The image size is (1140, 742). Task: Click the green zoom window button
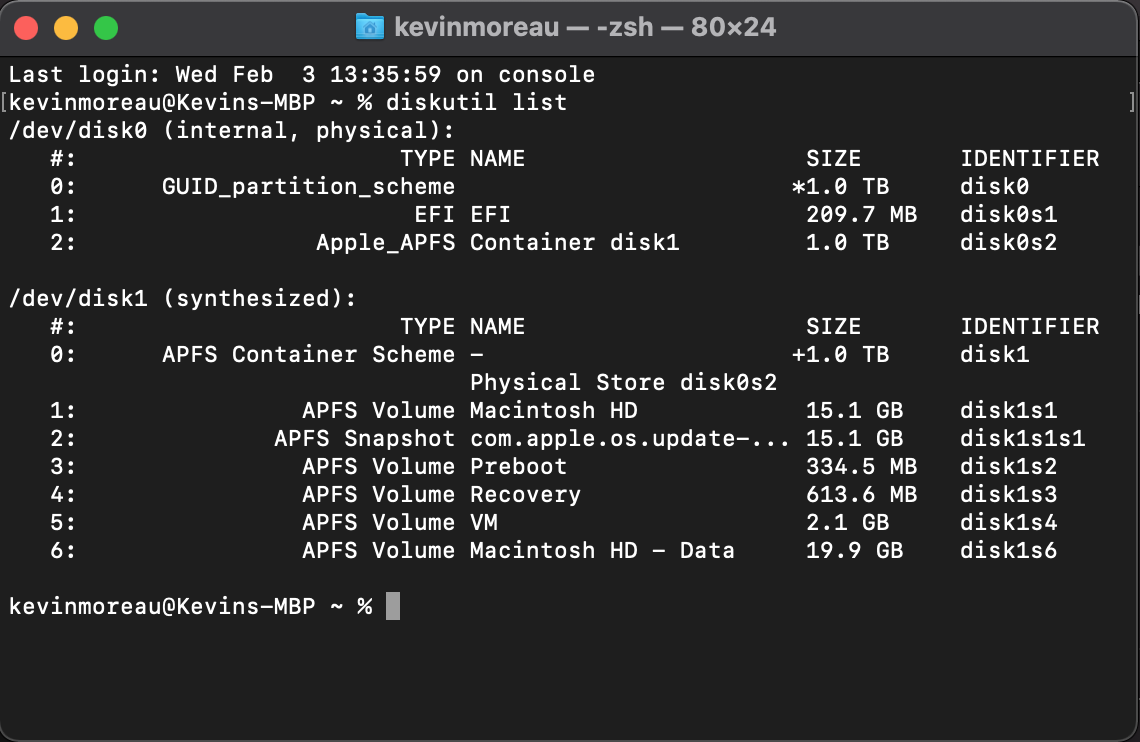pos(106,28)
